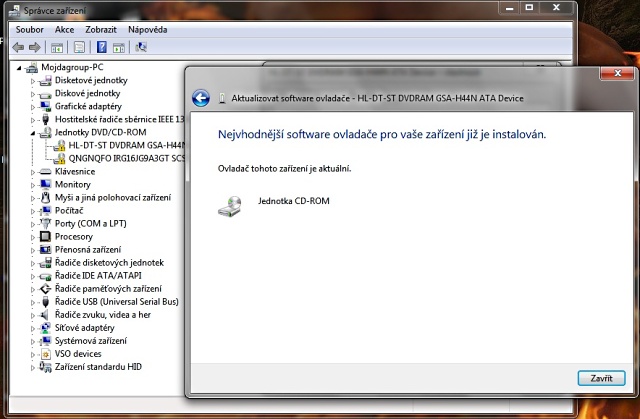
Task: Click the Klávesnice keyboard icon
Action: (x=45, y=172)
